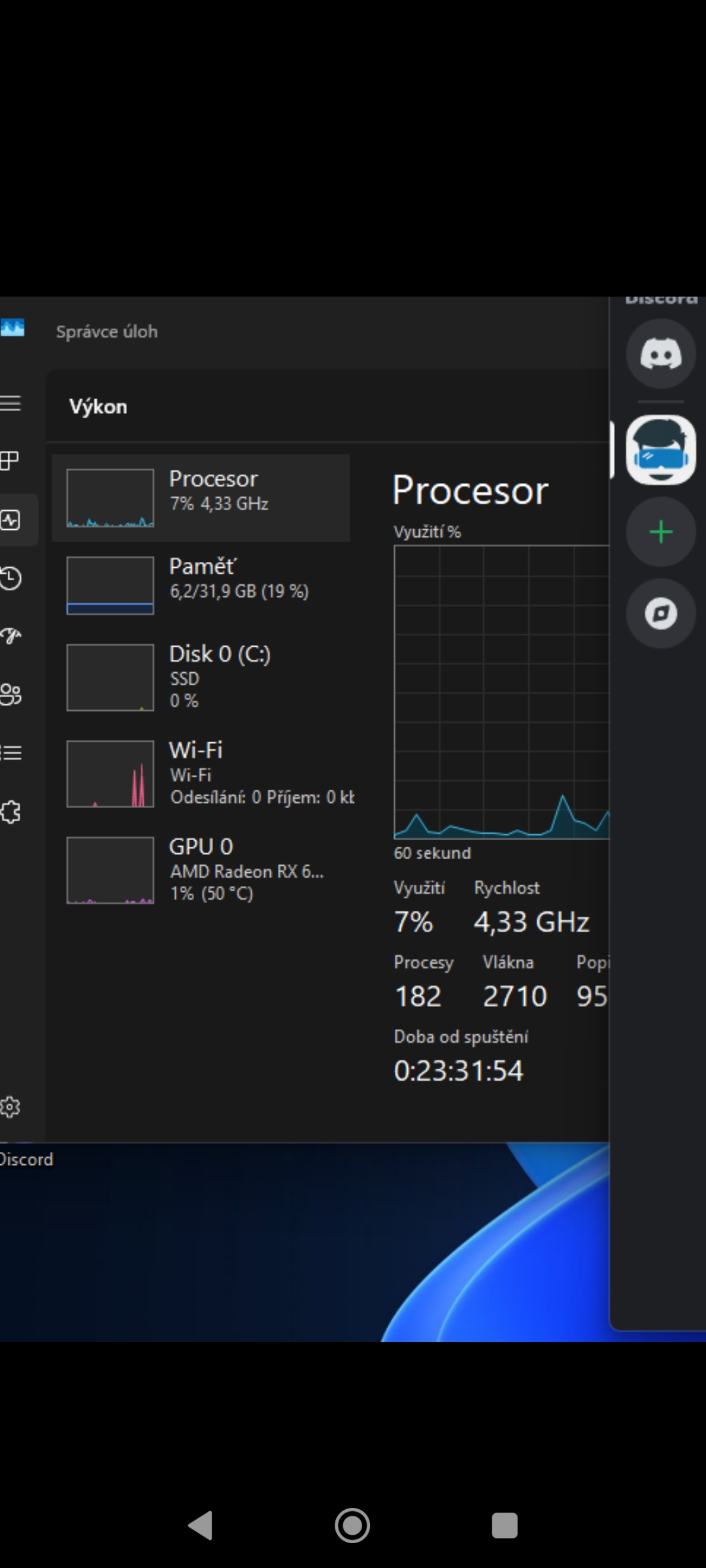Open the Users page icon
This screenshot has height=1568, width=706.
(x=11, y=694)
